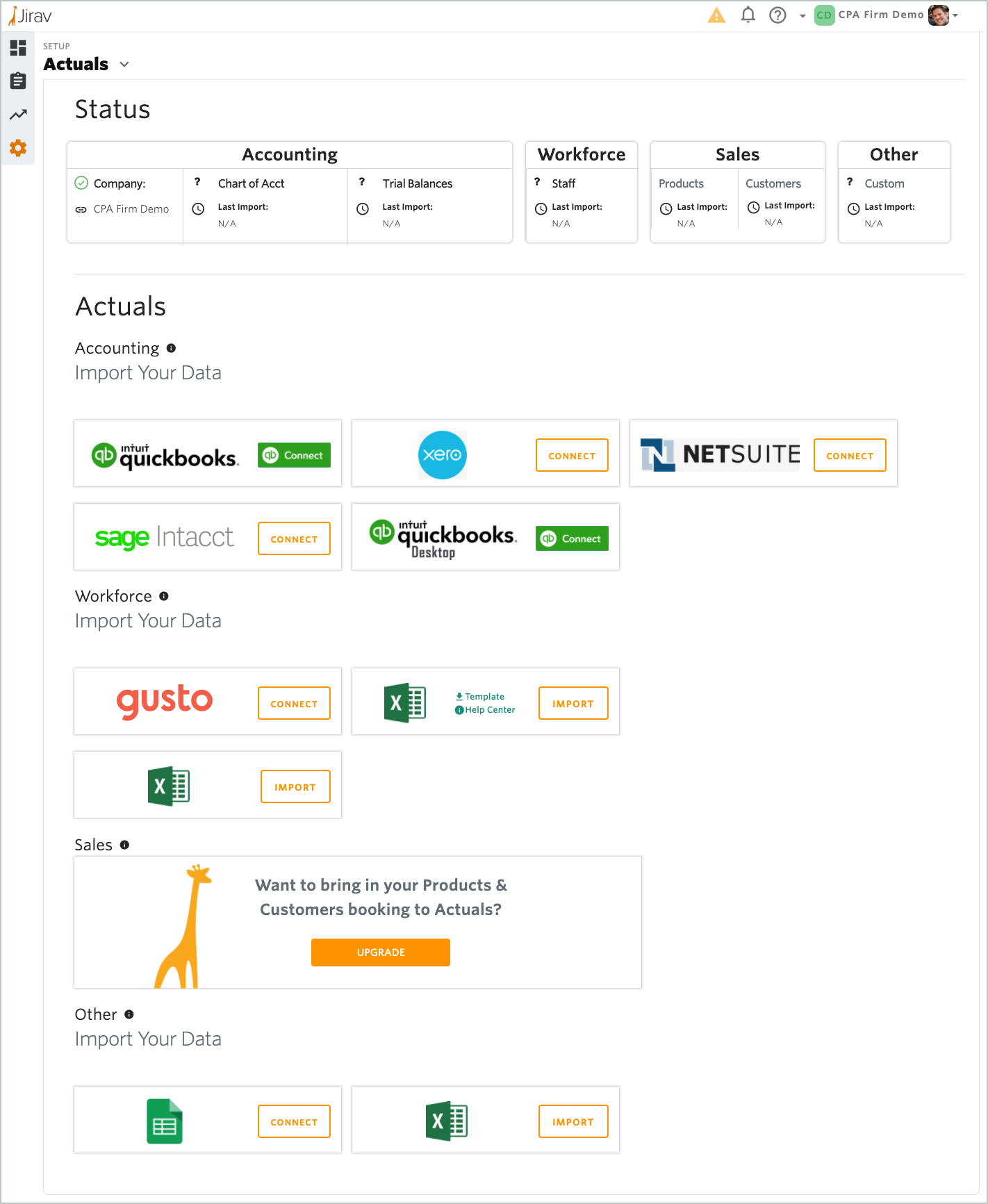This screenshot has width=988, height=1204.
Task: Click Staff status under Workforce
Action: pos(563,183)
